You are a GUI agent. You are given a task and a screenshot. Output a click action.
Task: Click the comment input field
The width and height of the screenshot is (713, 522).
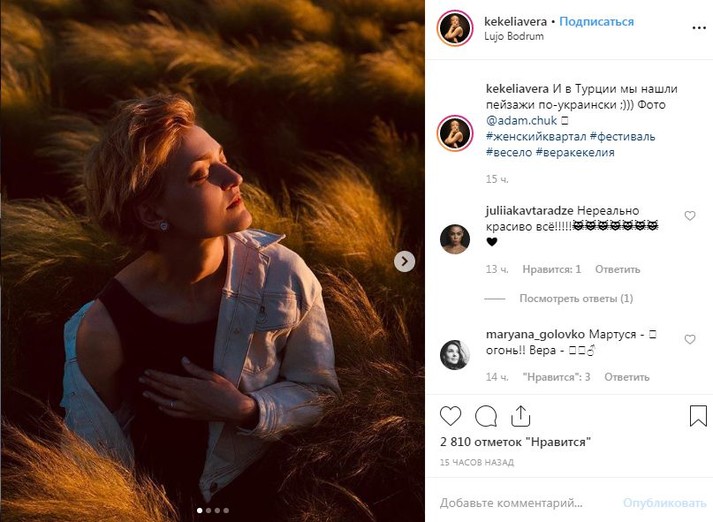pyautogui.click(x=526, y=502)
